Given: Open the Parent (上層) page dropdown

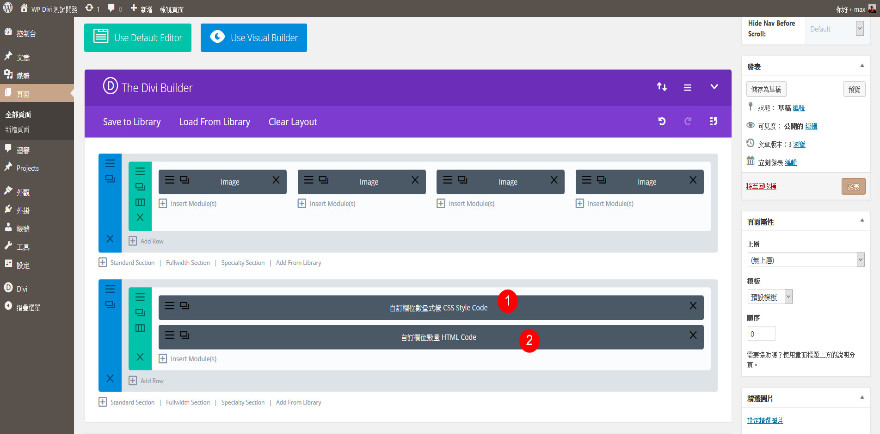Looking at the screenshot, I should coord(806,260).
